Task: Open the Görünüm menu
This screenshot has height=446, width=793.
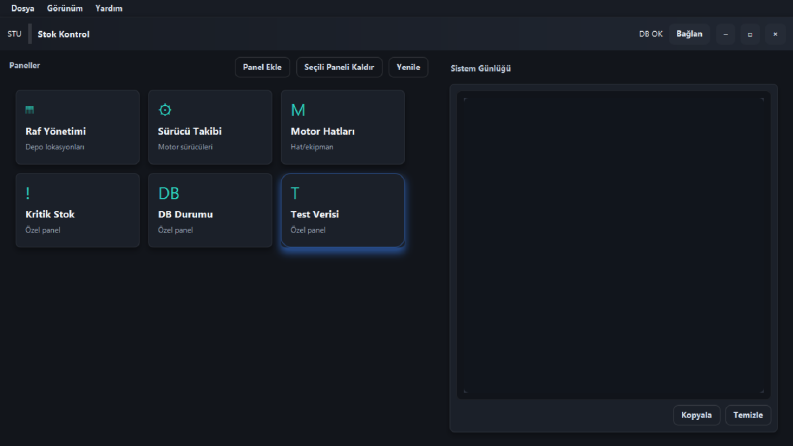Action: coord(65,9)
